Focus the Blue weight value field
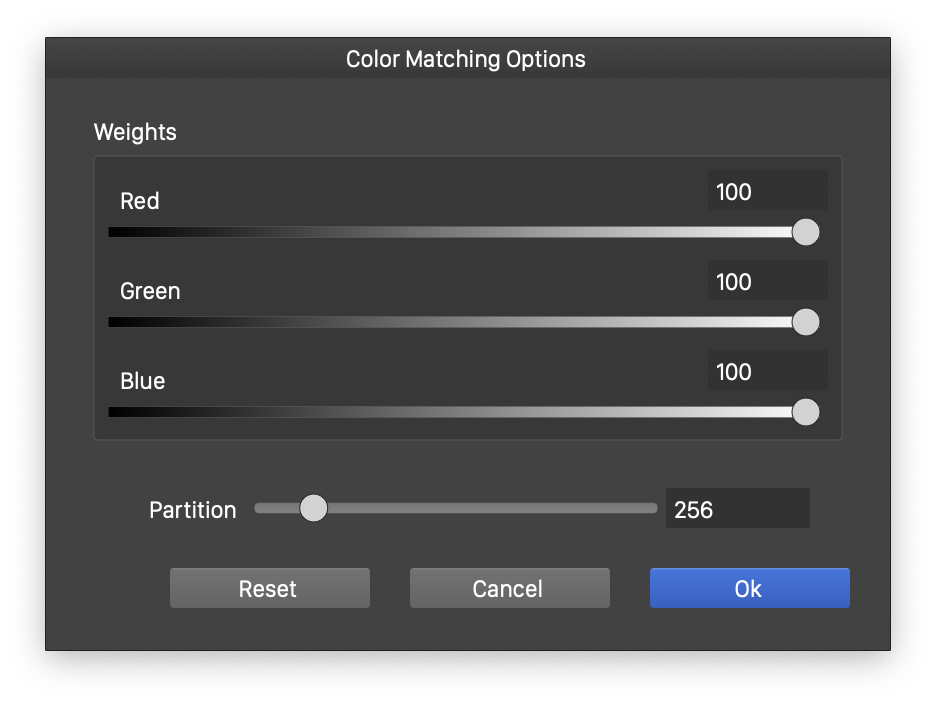 (x=767, y=371)
